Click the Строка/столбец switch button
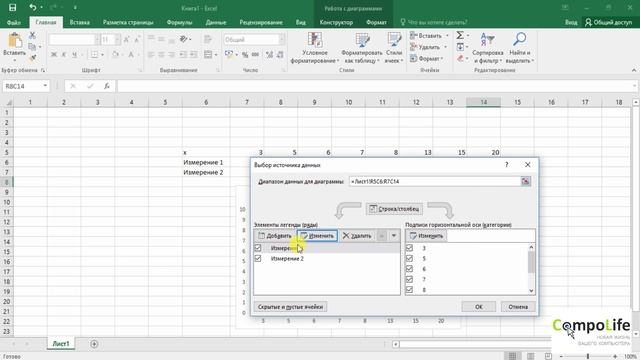This screenshot has width=640, height=360. tap(394, 209)
